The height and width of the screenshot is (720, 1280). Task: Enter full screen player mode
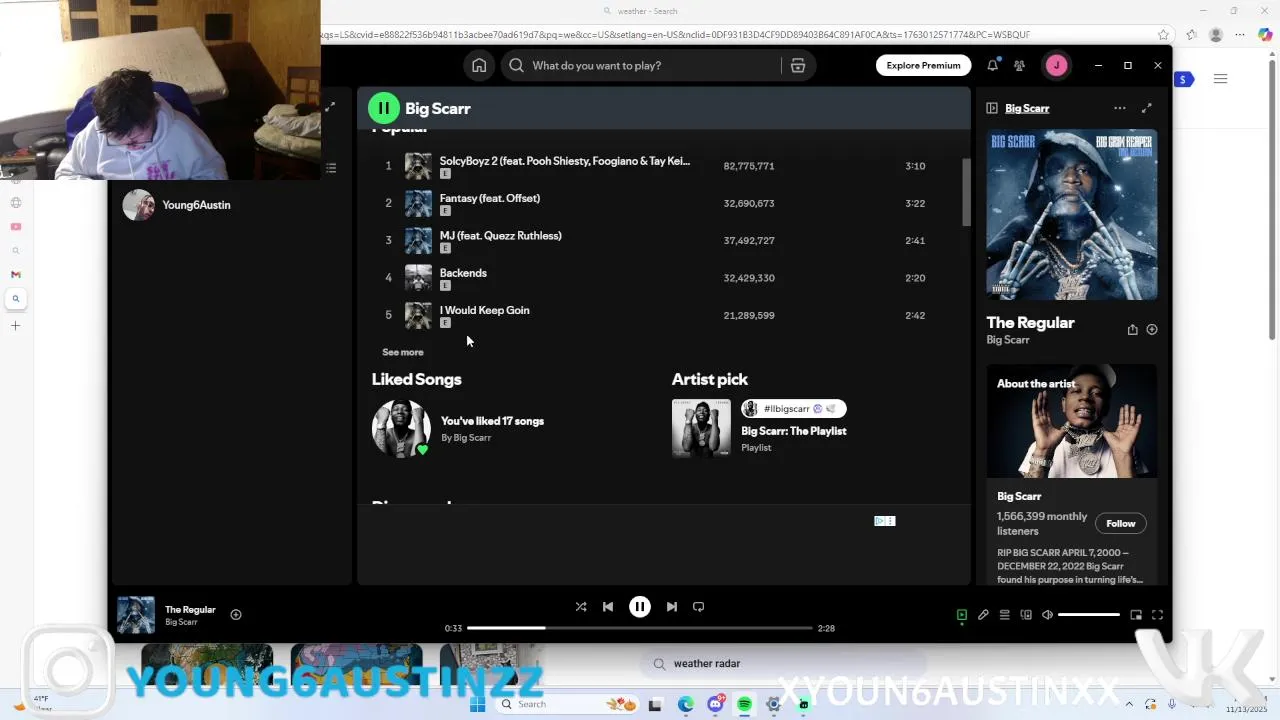[1157, 615]
